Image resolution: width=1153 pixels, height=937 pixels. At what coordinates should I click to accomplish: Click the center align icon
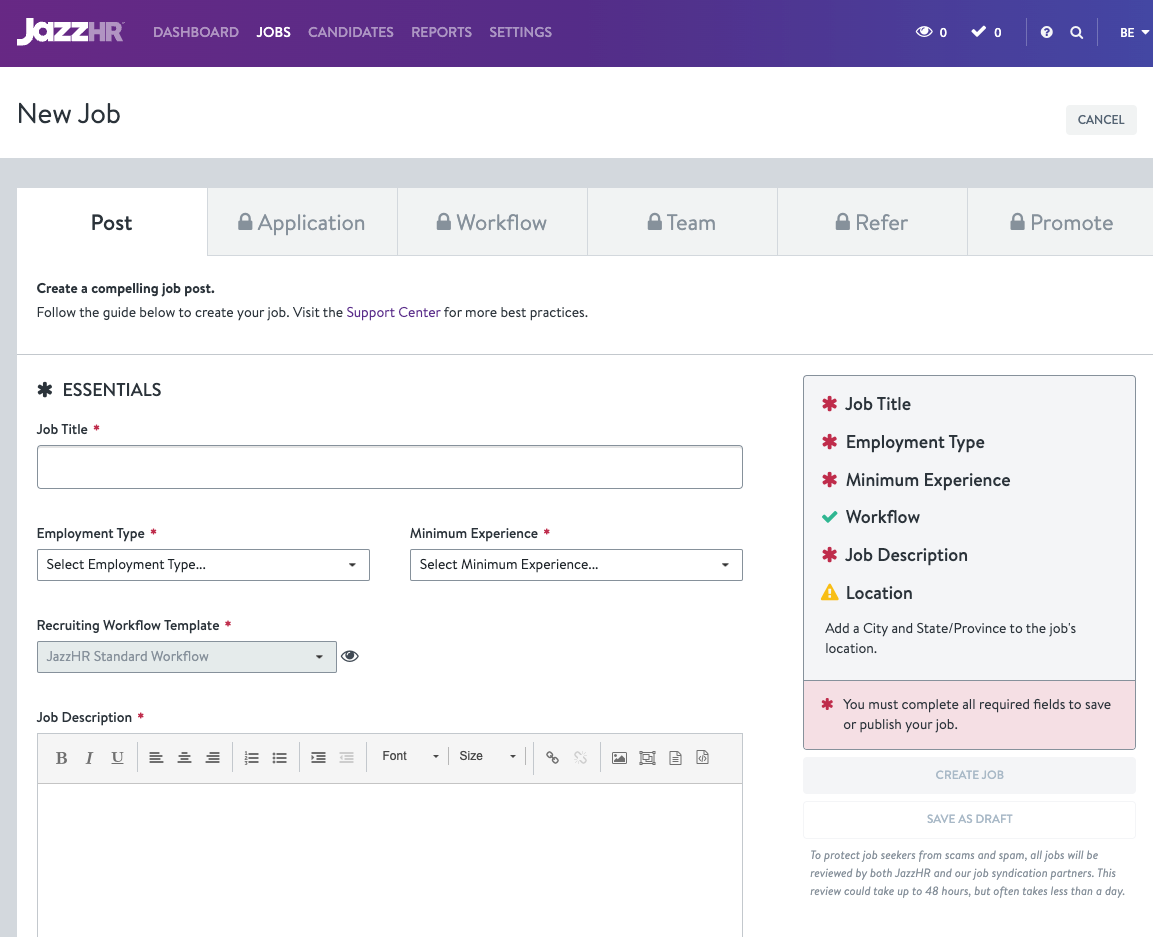[184, 758]
